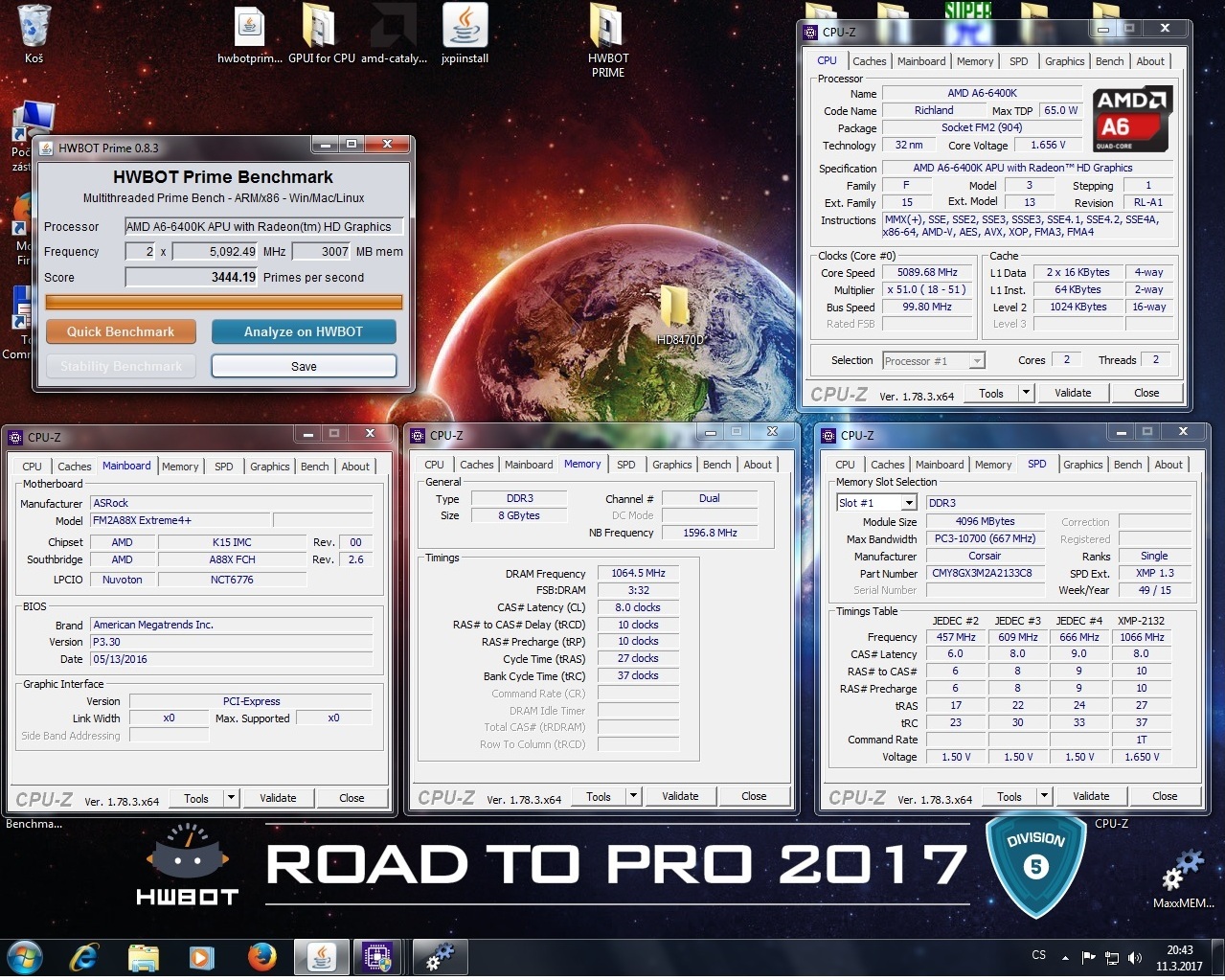
Task: Click Analyze on HWBOT button
Action: point(304,331)
